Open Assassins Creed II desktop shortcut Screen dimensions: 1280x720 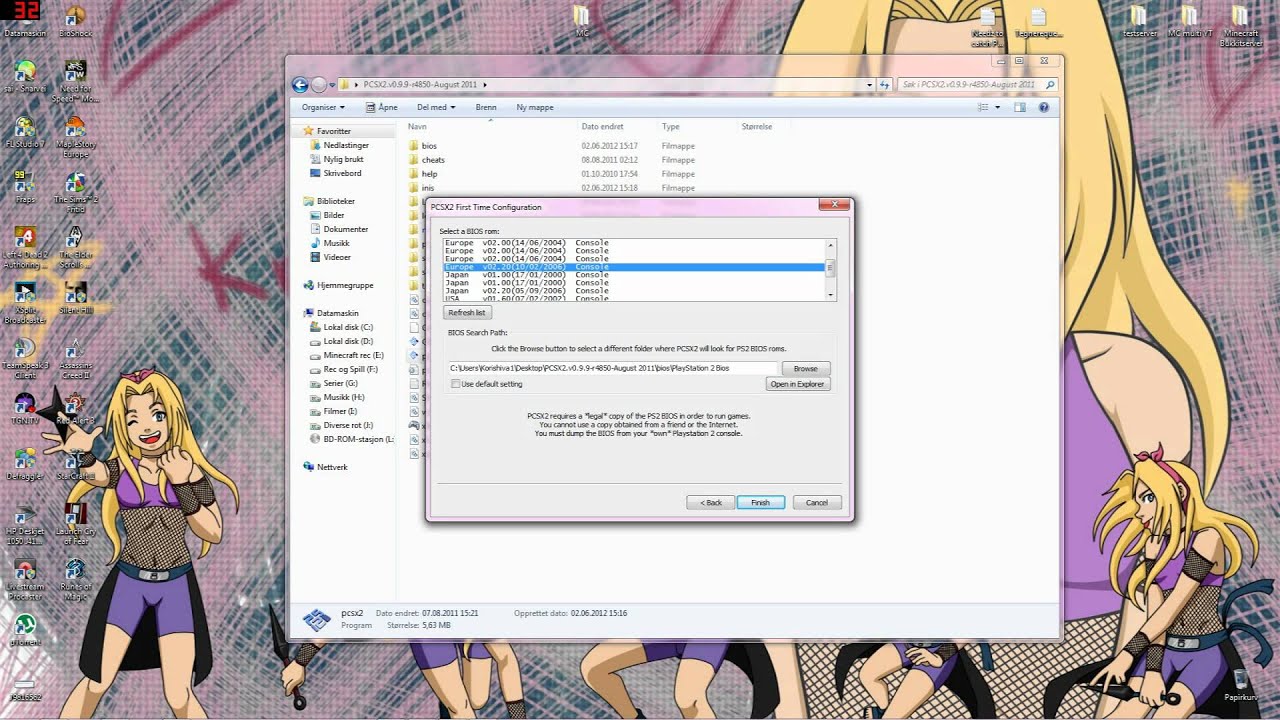75,360
